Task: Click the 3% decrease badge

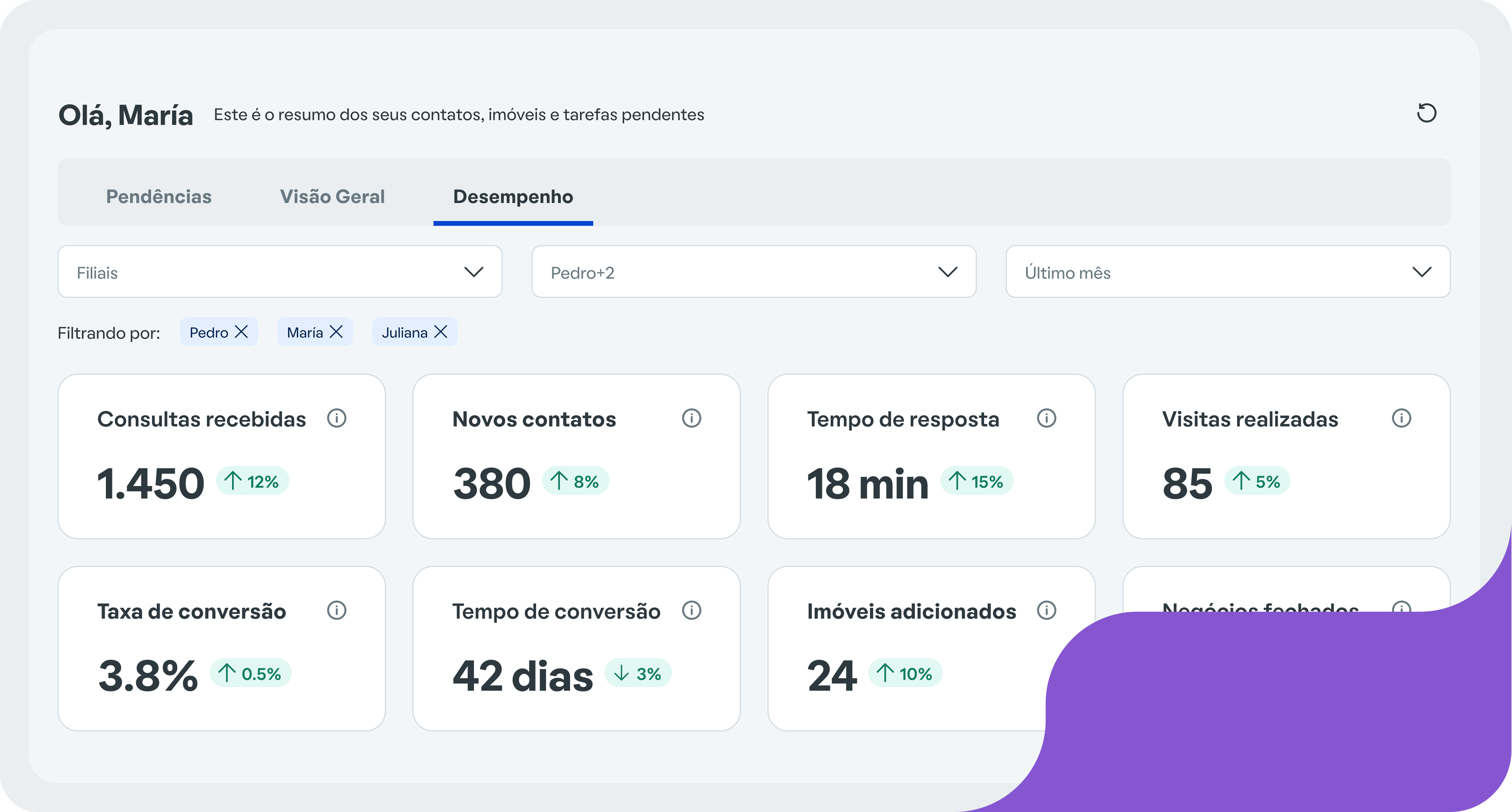Action: tap(638, 673)
